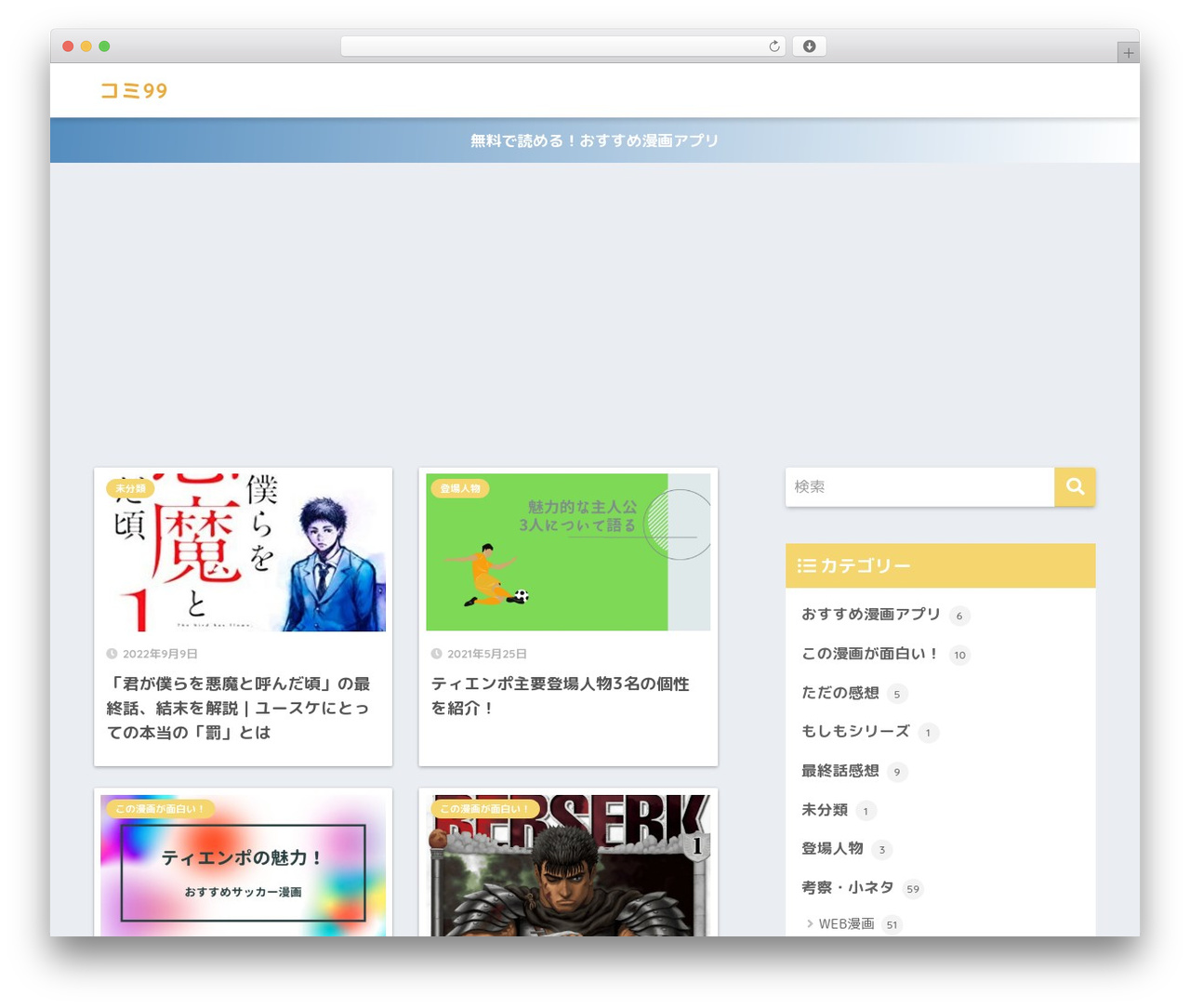Select the 考察・小ネタ category
Image resolution: width=1190 pixels, height=1008 pixels.
(x=848, y=888)
